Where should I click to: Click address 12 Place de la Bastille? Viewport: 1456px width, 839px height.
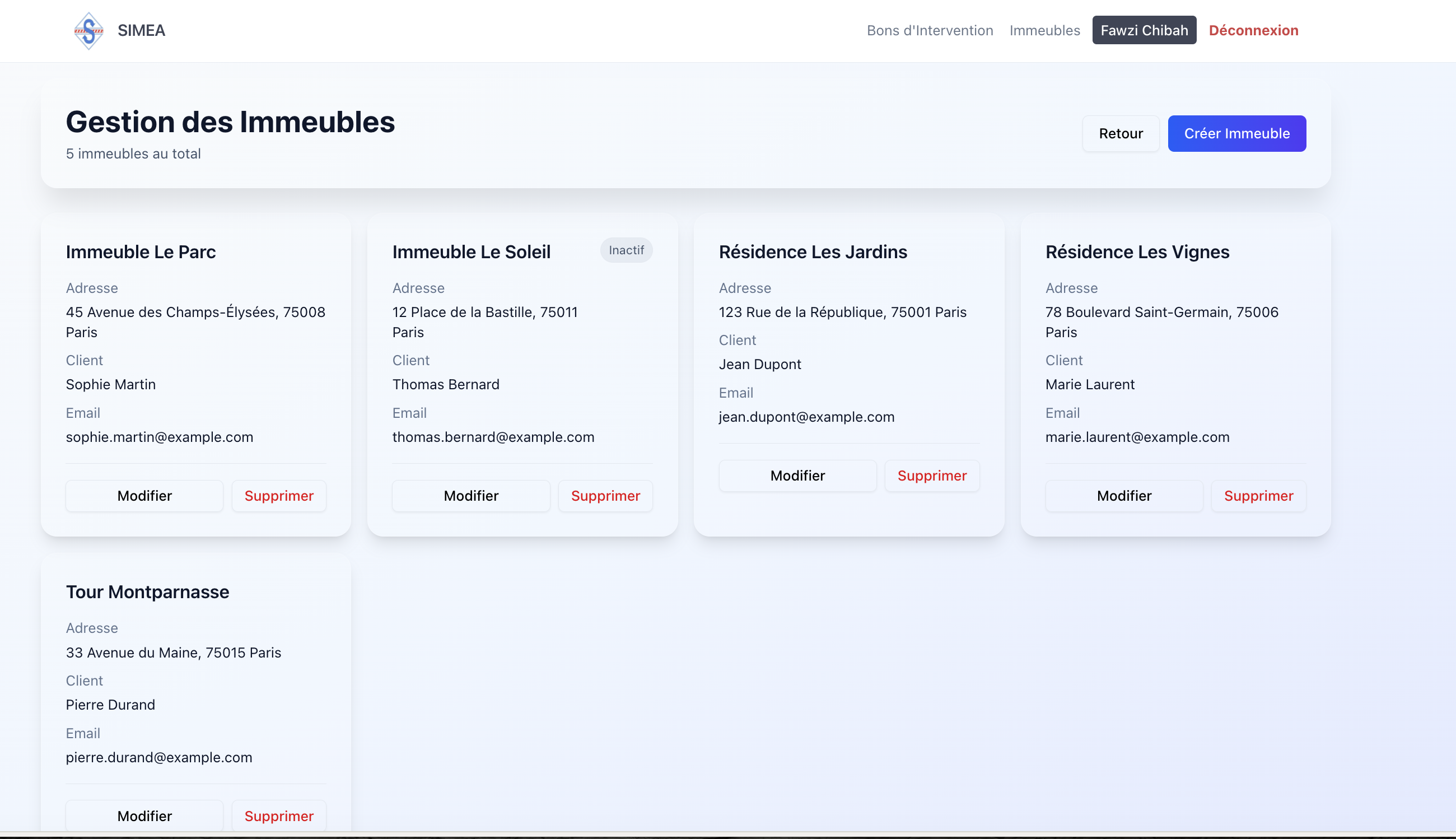tap(484, 322)
